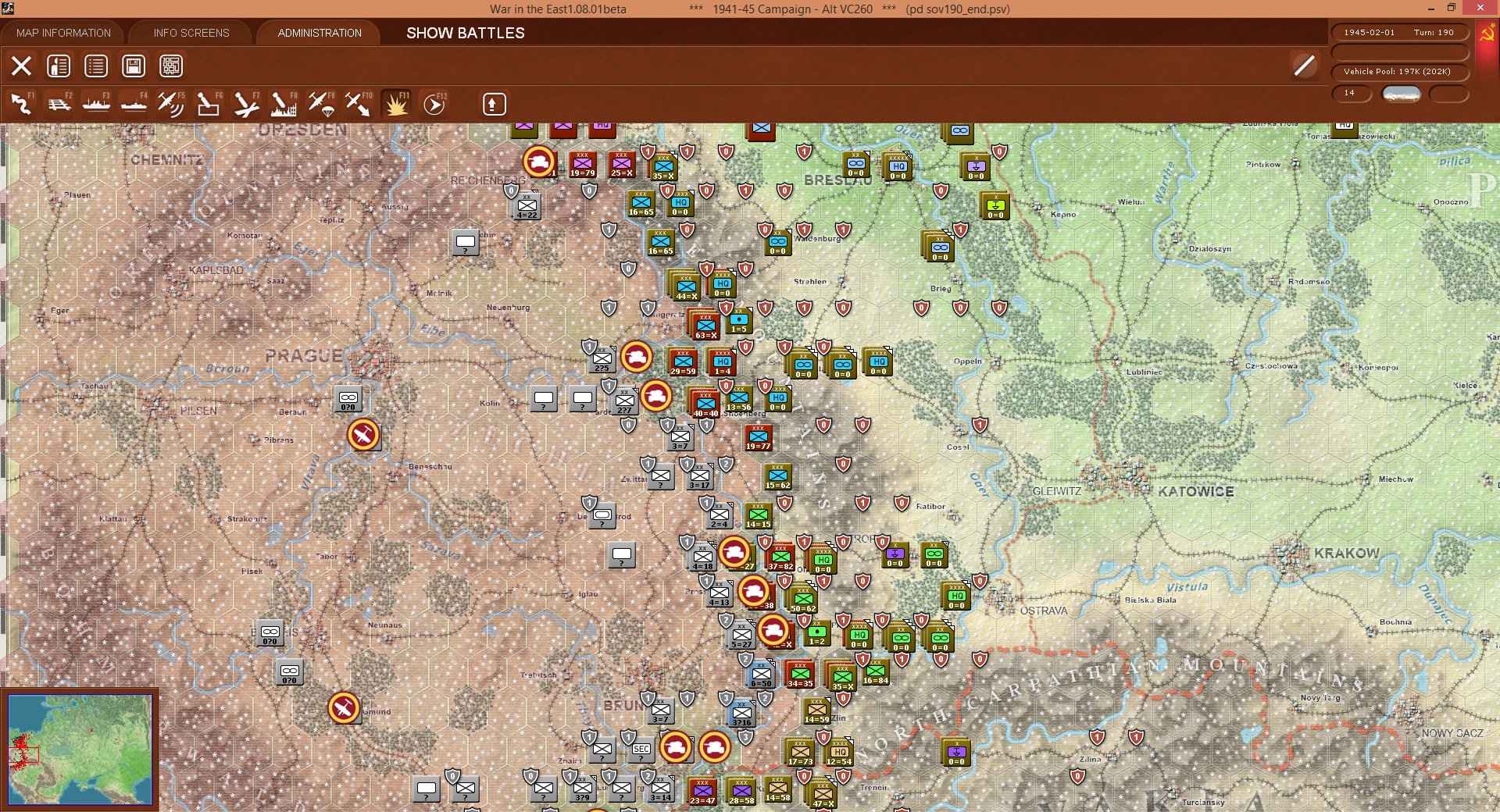Image resolution: width=1500 pixels, height=812 pixels.
Task: Open the order of battle screen icon
Action: coord(59,66)
